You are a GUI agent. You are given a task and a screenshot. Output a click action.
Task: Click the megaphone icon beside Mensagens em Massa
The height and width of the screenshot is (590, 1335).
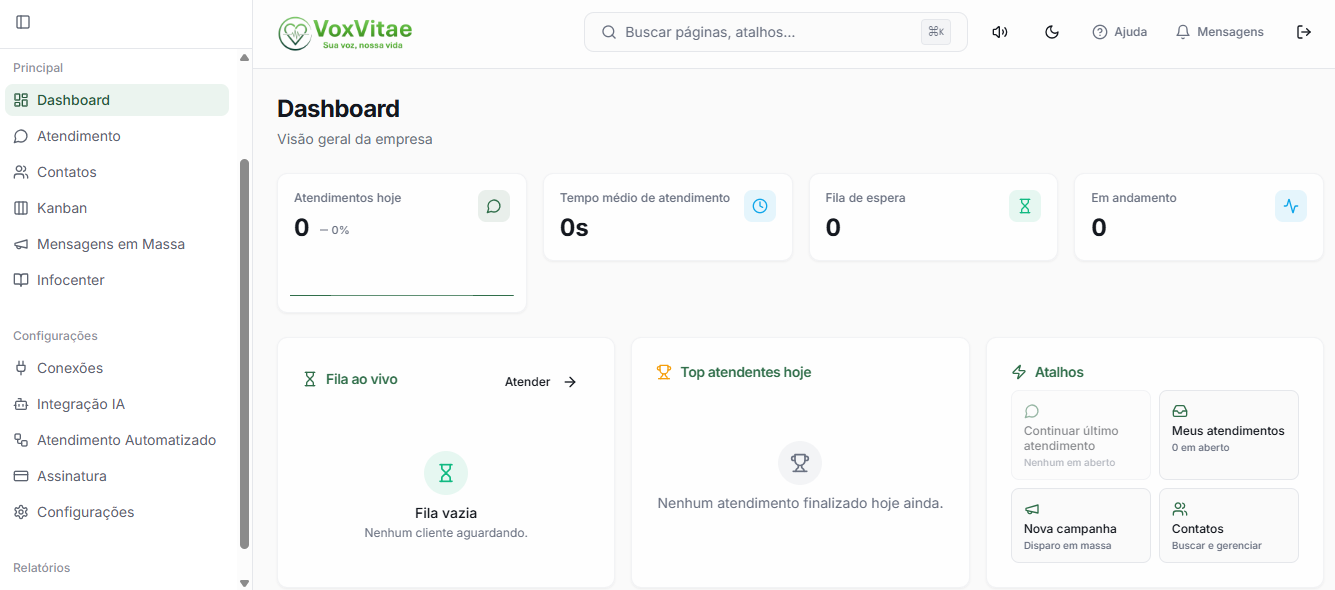21,244
